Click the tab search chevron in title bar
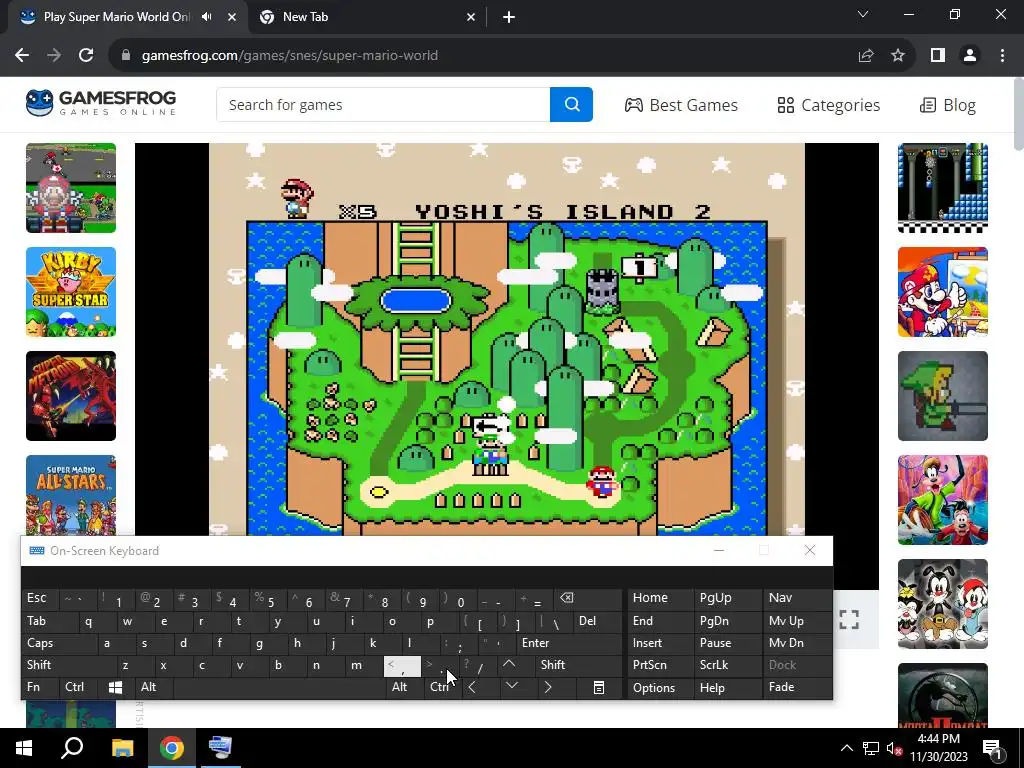1024x768 pixels. [x=863, y=14]
